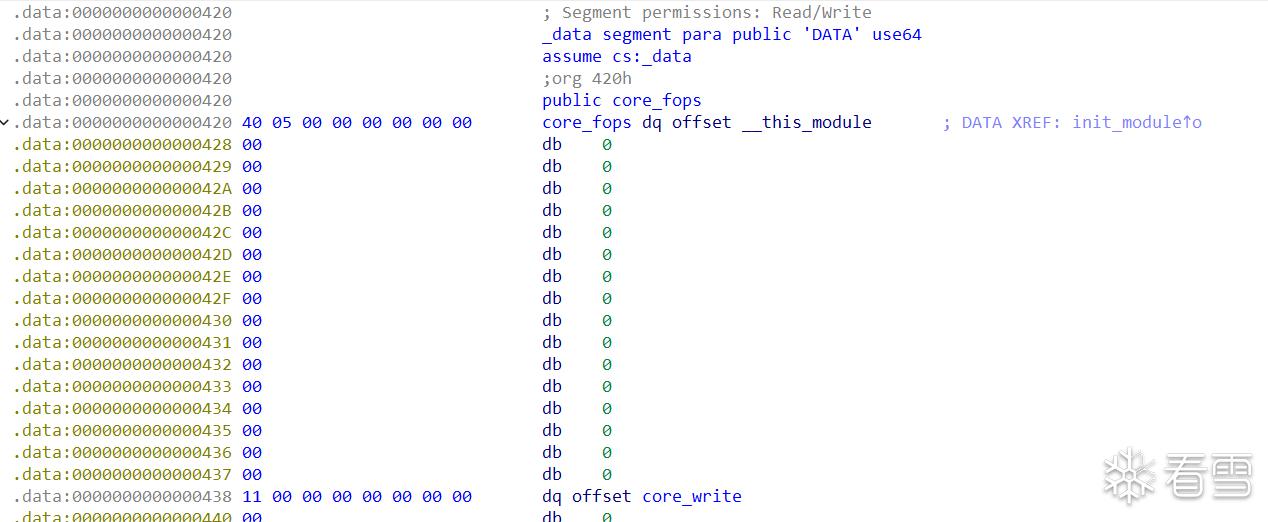This screenshot has width=1268, height=522.
Task: Select hex bytes '40 05 00 00 00 00 00 00'
Action: coord(356,123)
